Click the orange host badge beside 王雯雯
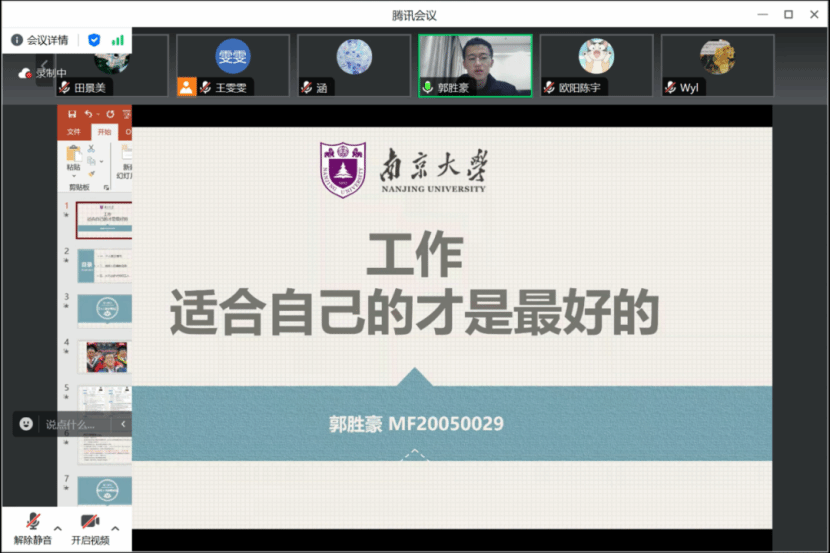 point(186,87)
